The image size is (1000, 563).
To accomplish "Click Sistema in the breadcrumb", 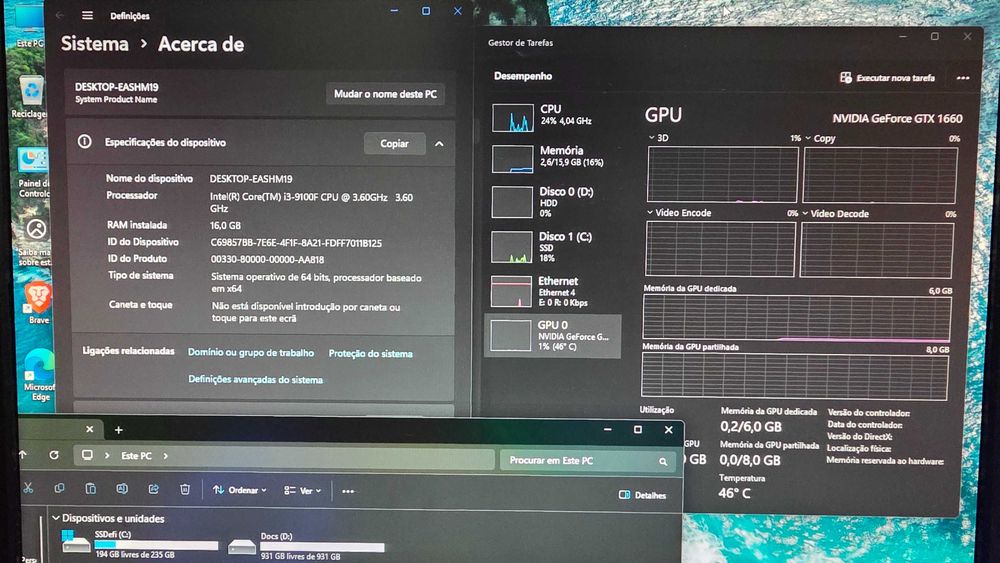I will click(x=94, y=43).
